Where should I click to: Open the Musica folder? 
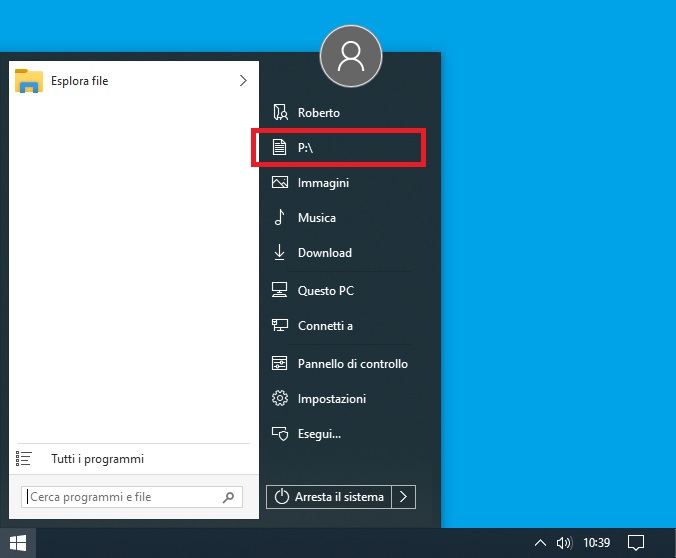[316, 218]
